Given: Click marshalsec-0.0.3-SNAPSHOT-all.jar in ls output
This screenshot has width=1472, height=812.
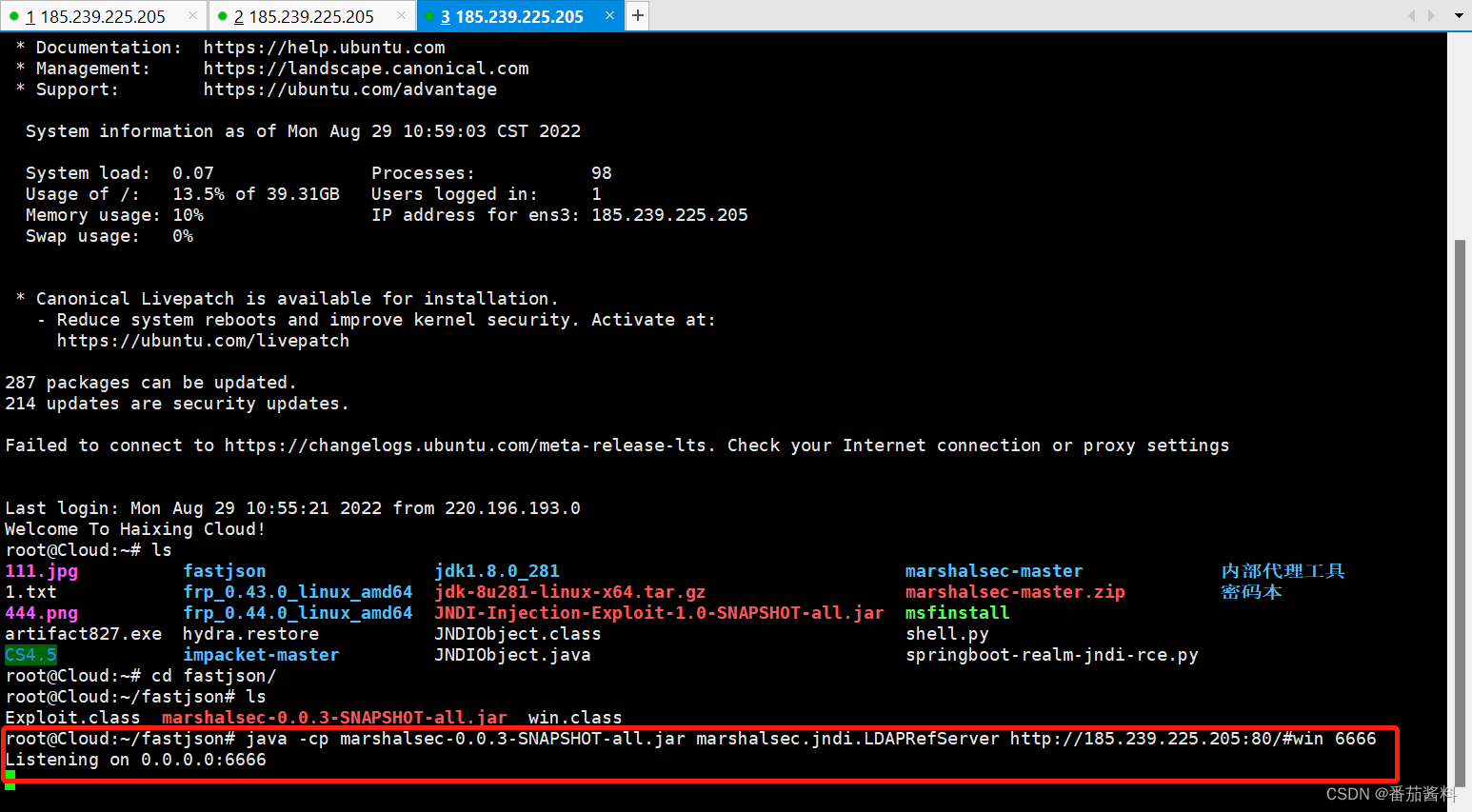Looking at the screenshot, I should tap(334, 718).
